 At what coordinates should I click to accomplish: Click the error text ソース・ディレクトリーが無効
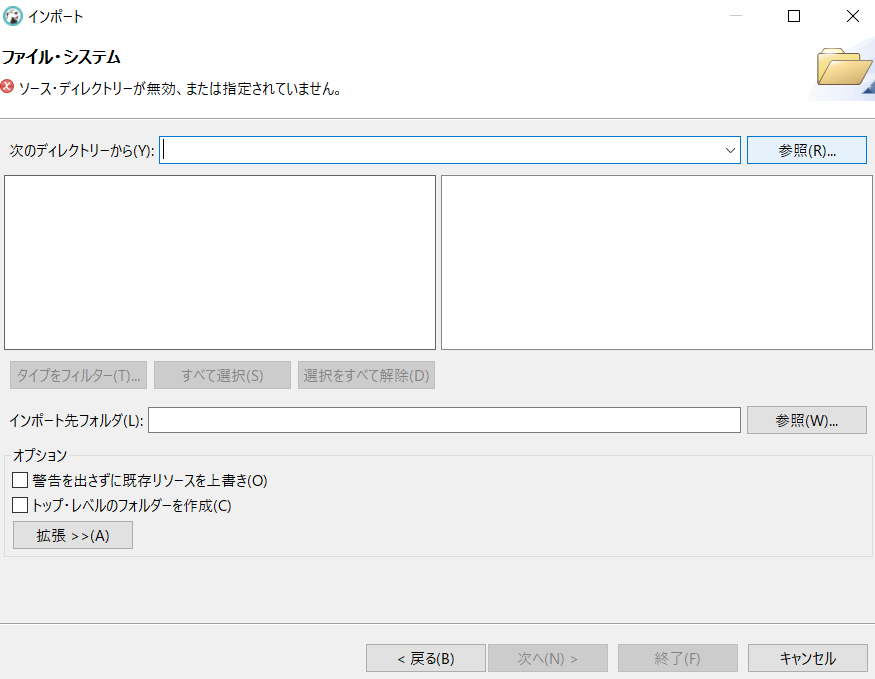click(180, 89)
